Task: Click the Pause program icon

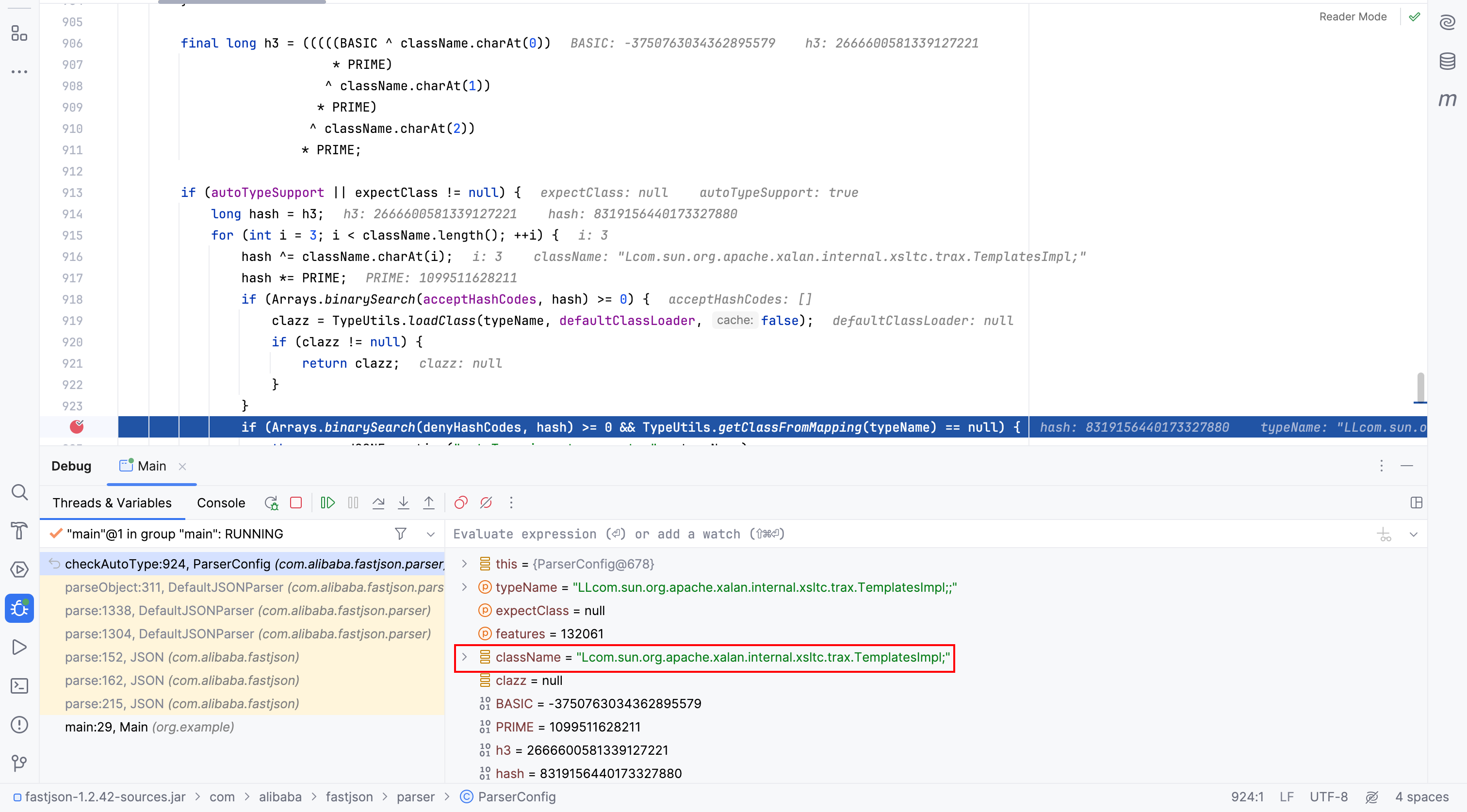Action: (353, 503)
